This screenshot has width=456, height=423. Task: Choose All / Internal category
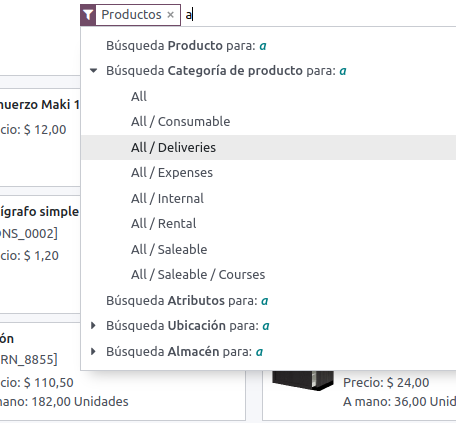click(268, 198)
